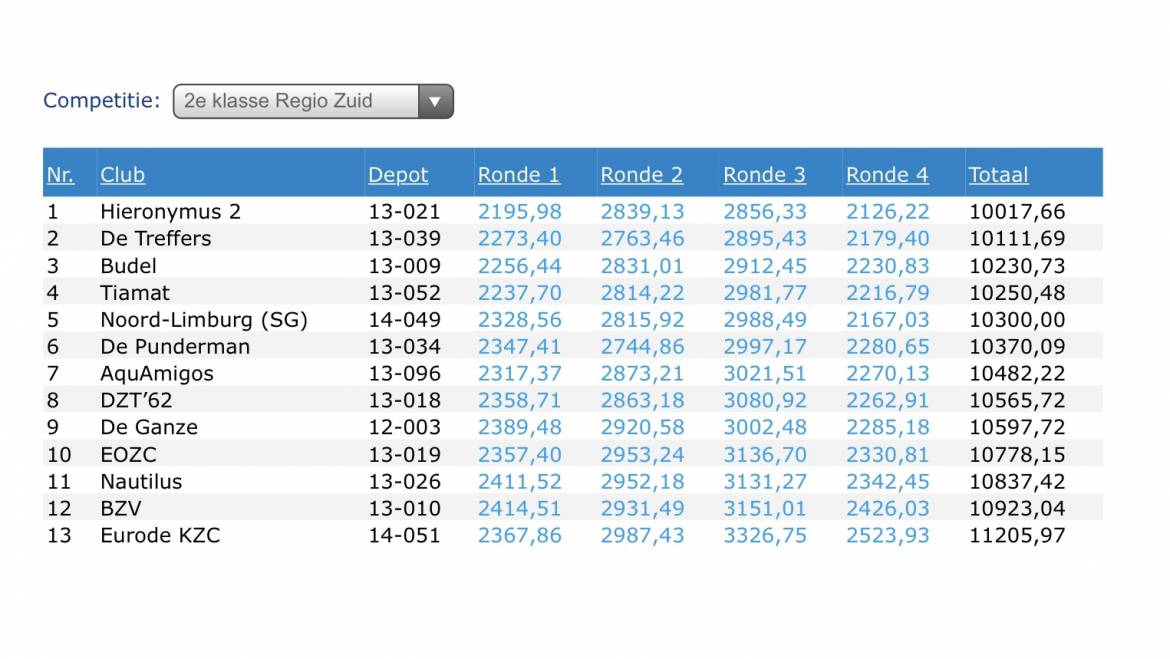This screenshot has height=659, width=1170.
Task: Open Tiamat Ronde 3 score 2981,77
Action: [x=765, y=293]
